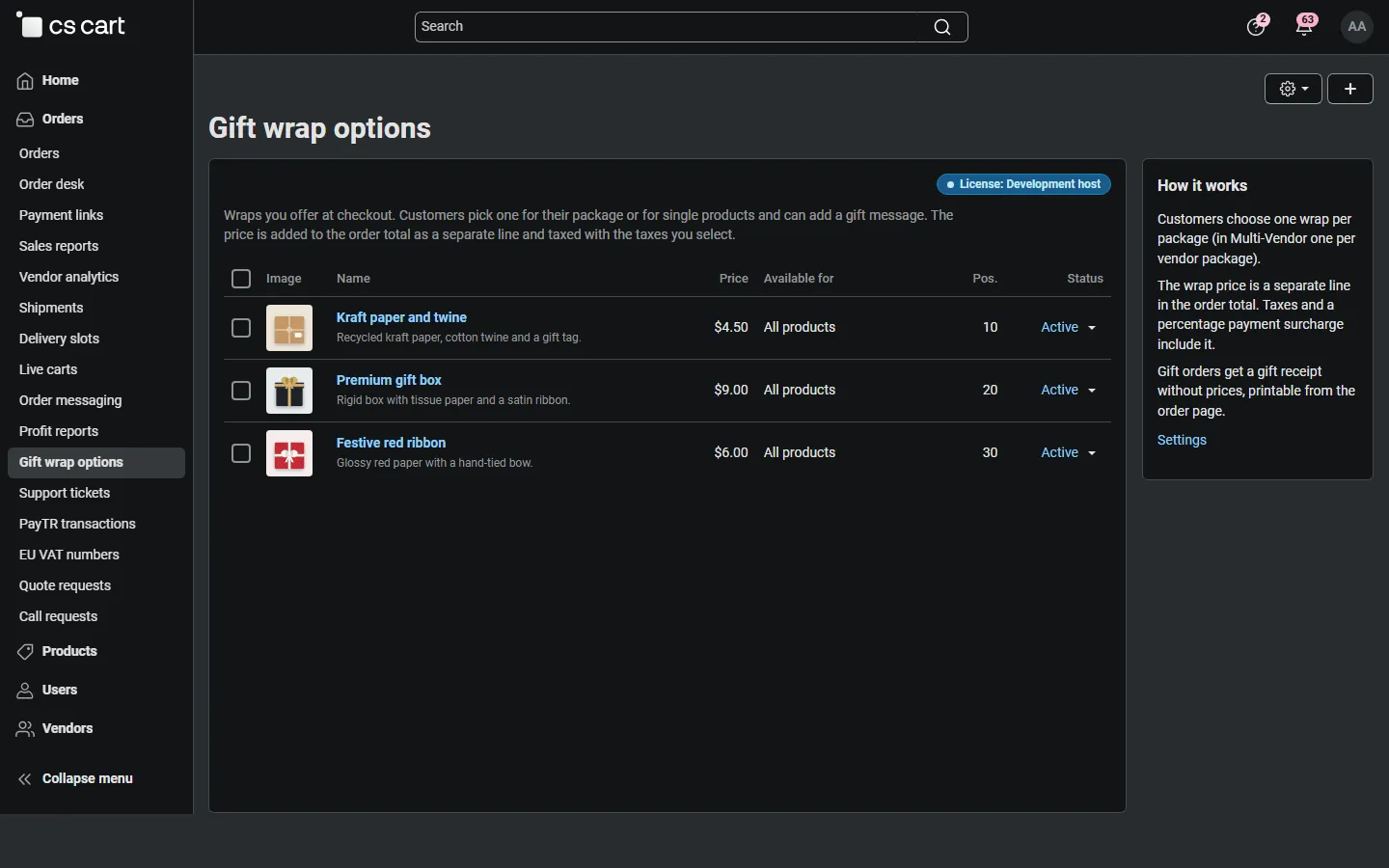This screenshot has height=868, width=1389.
Task: Check the Kraft paper and twine row checkbox
Action: (x=241, y=328)
